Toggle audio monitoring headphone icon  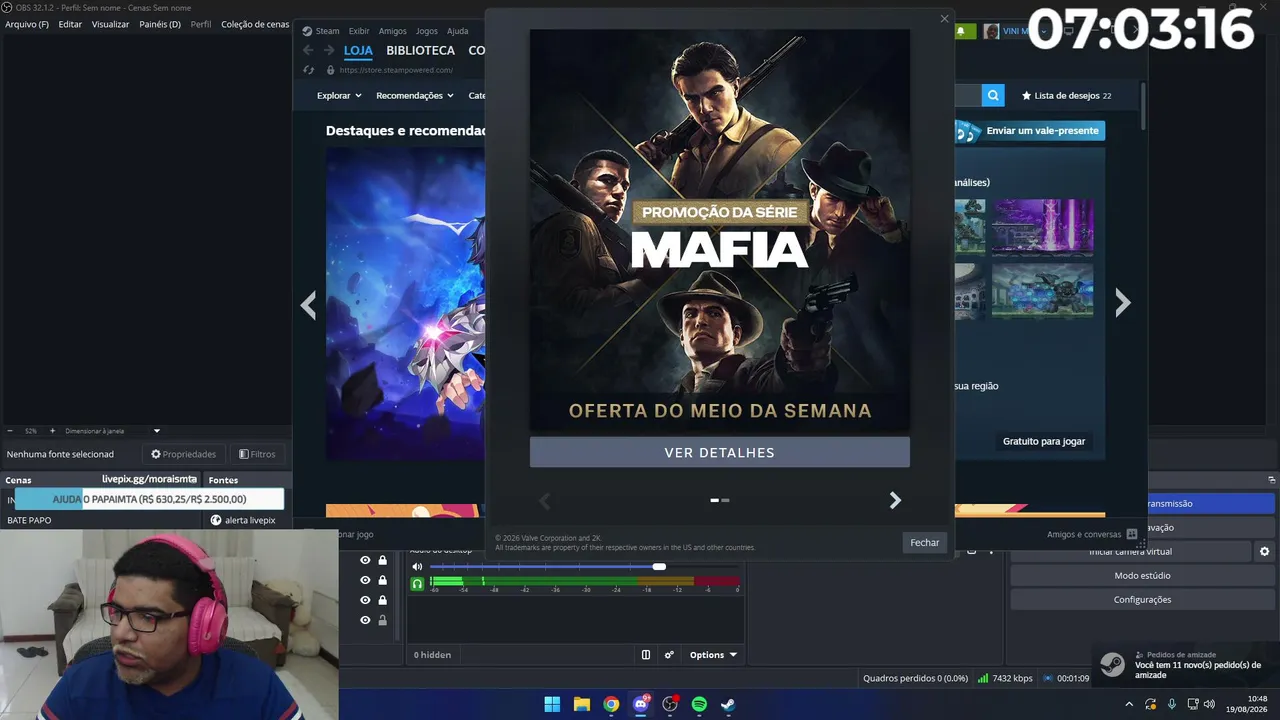point(418,583)
